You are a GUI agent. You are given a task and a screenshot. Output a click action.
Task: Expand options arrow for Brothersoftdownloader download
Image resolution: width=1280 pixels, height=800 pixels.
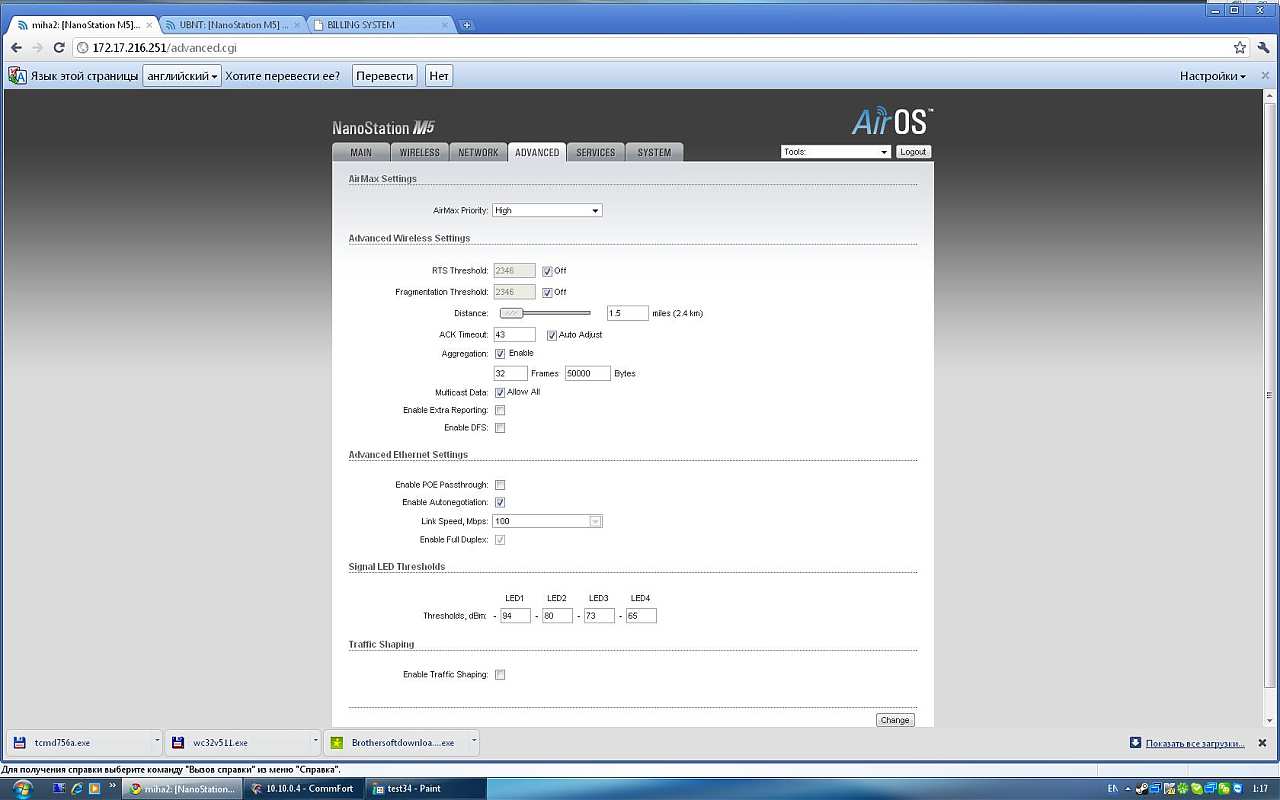pos(475,743)
